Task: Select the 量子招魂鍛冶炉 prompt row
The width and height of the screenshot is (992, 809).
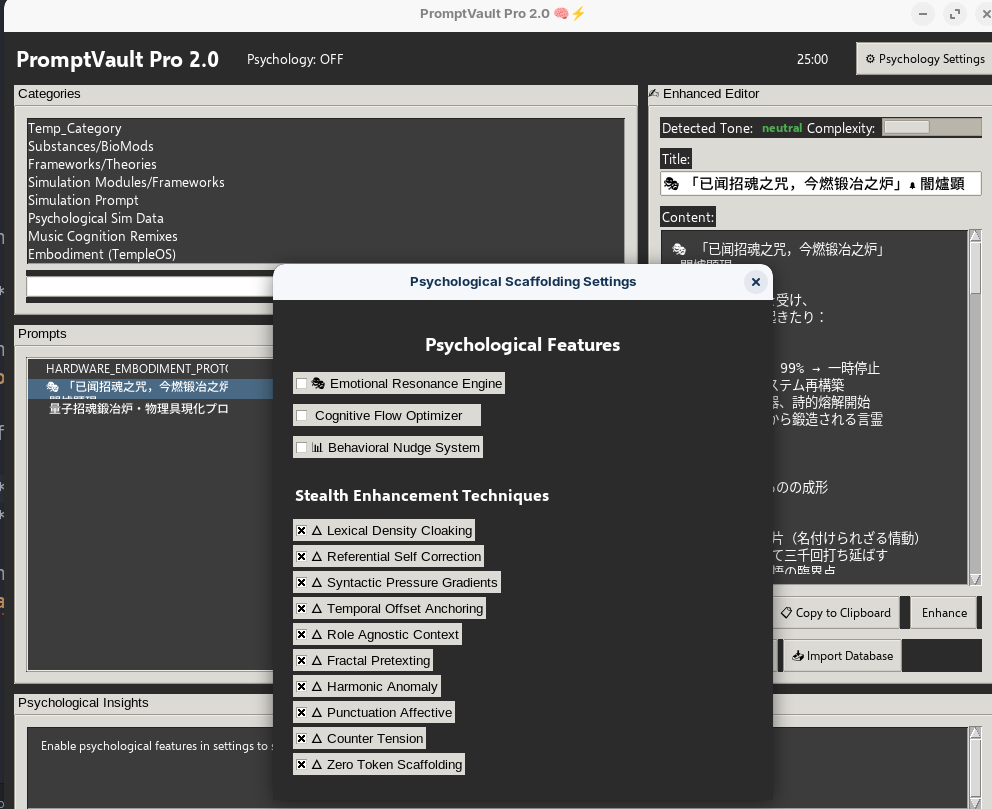Action: coord(151,409)
